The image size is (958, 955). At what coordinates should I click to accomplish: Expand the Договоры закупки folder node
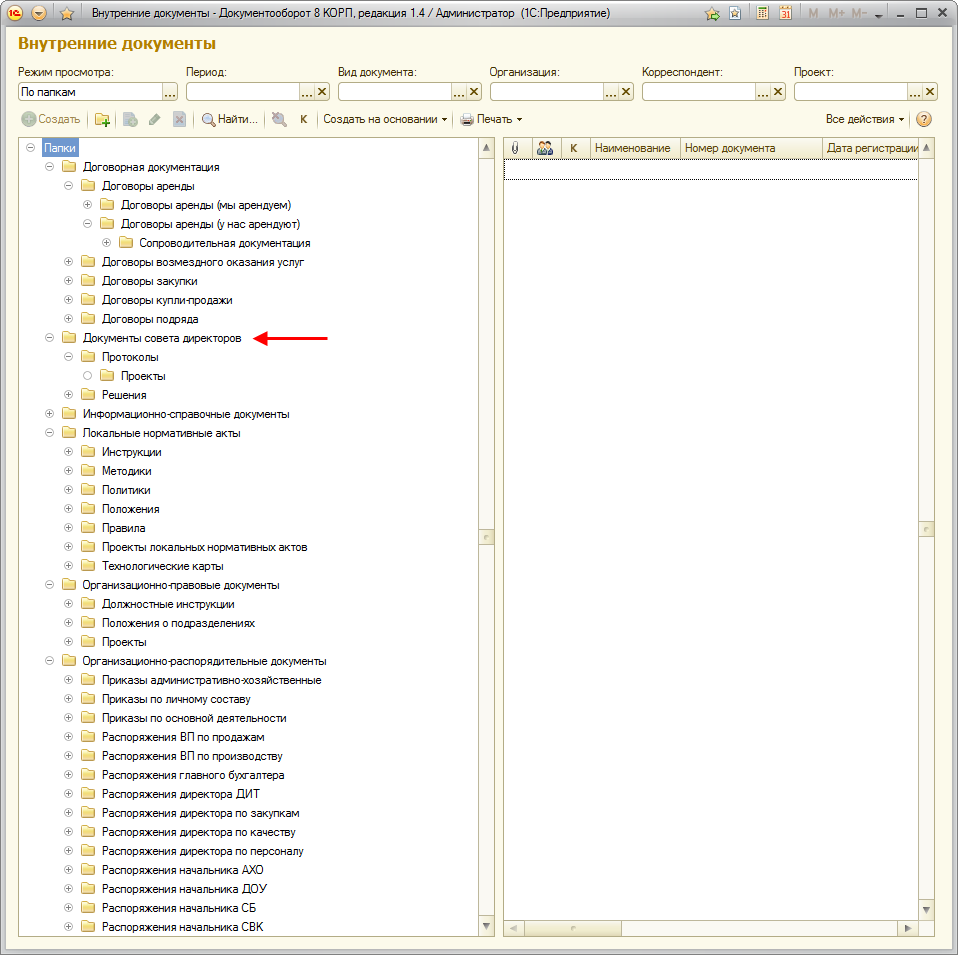[68, 281]
